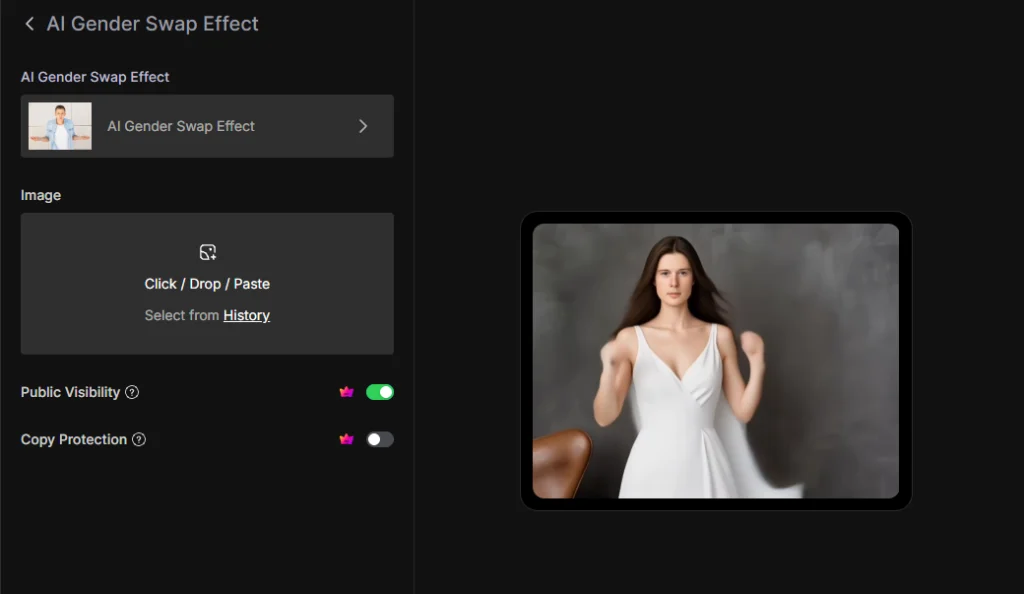Click the premium crown beside Public Visibility
This screenshot has width=1024, height=594.
346,392
